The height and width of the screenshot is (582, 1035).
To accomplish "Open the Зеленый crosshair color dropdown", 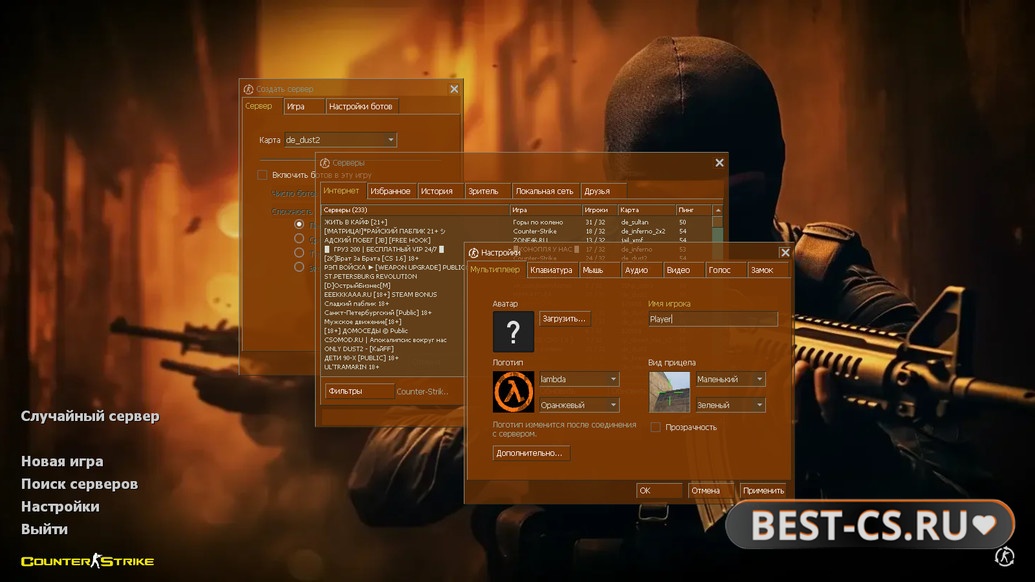I will pos(729,404).
